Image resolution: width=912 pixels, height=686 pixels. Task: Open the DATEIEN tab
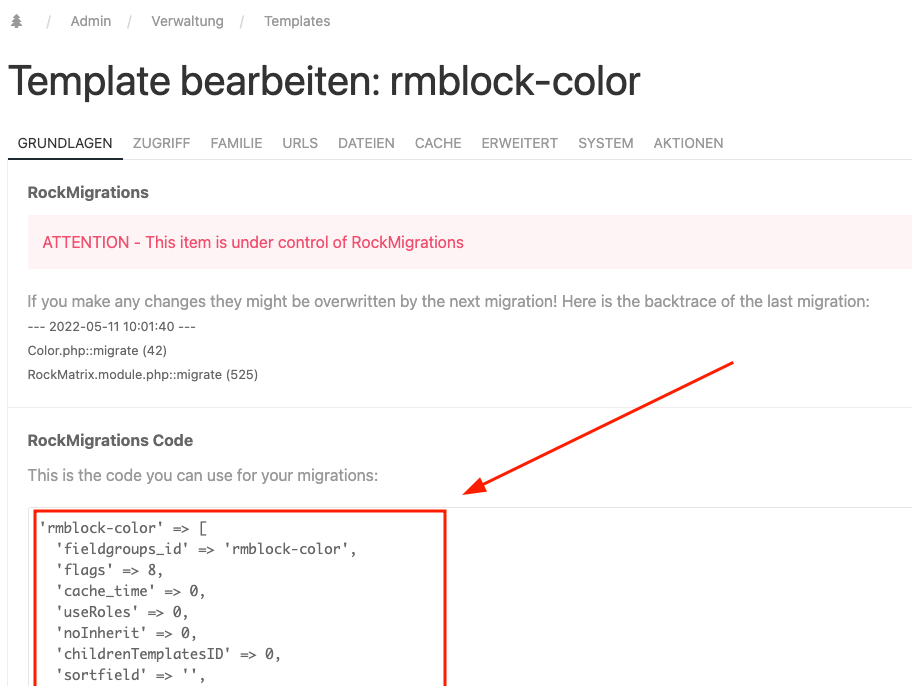coord(366,143)
